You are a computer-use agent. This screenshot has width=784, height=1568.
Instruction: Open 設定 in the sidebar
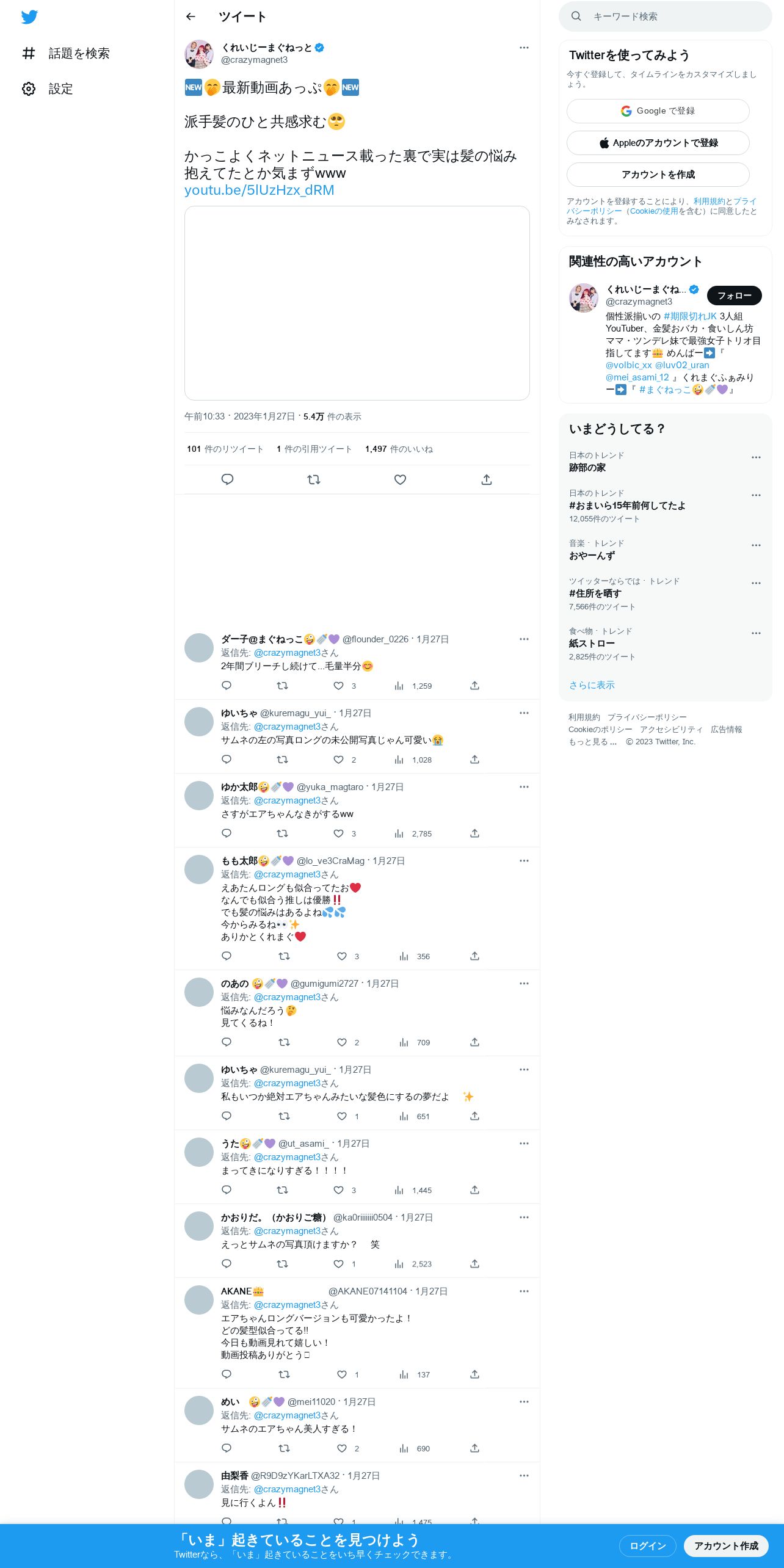coord(48,89)
